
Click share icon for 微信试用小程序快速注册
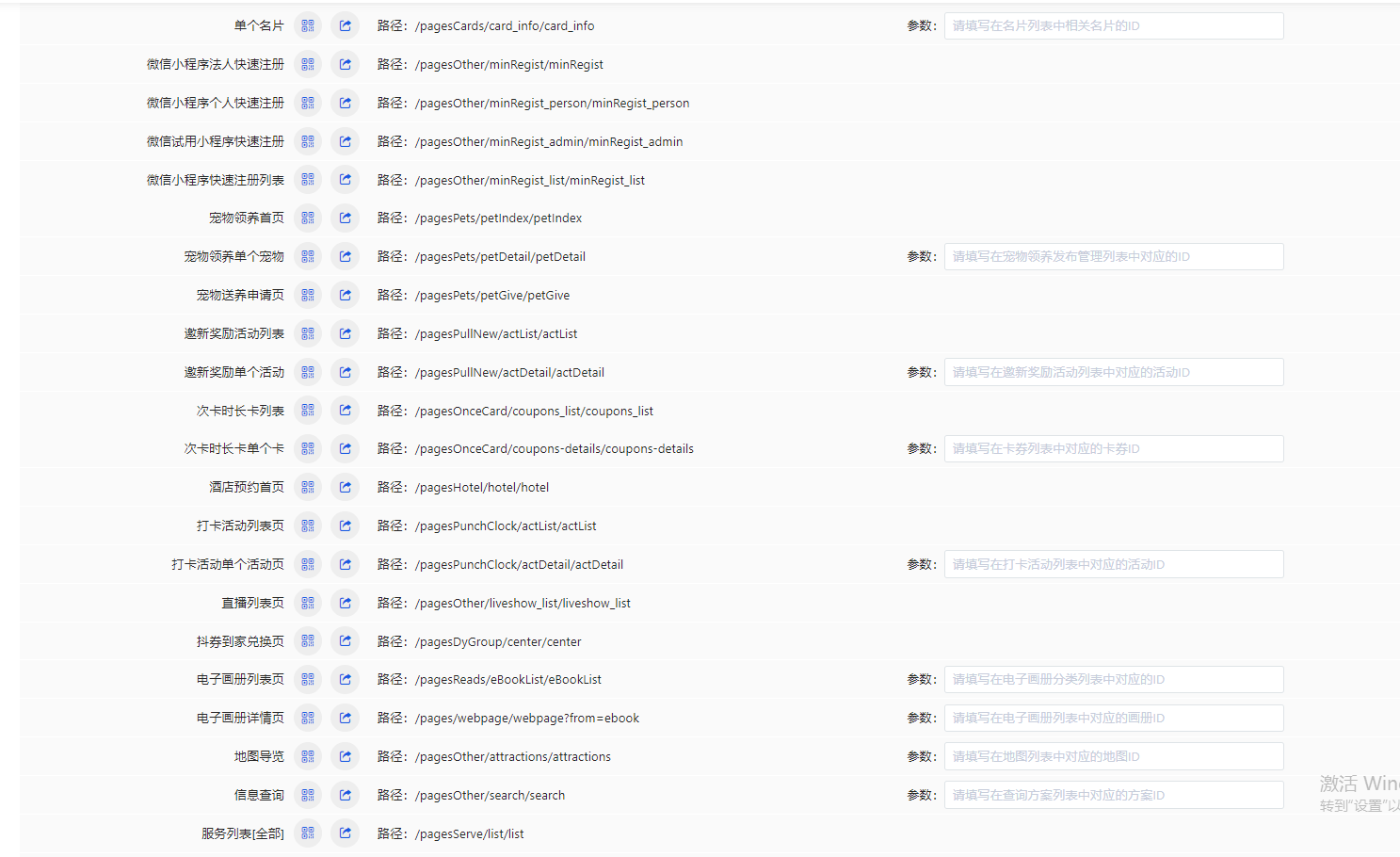tap(346, 141)
